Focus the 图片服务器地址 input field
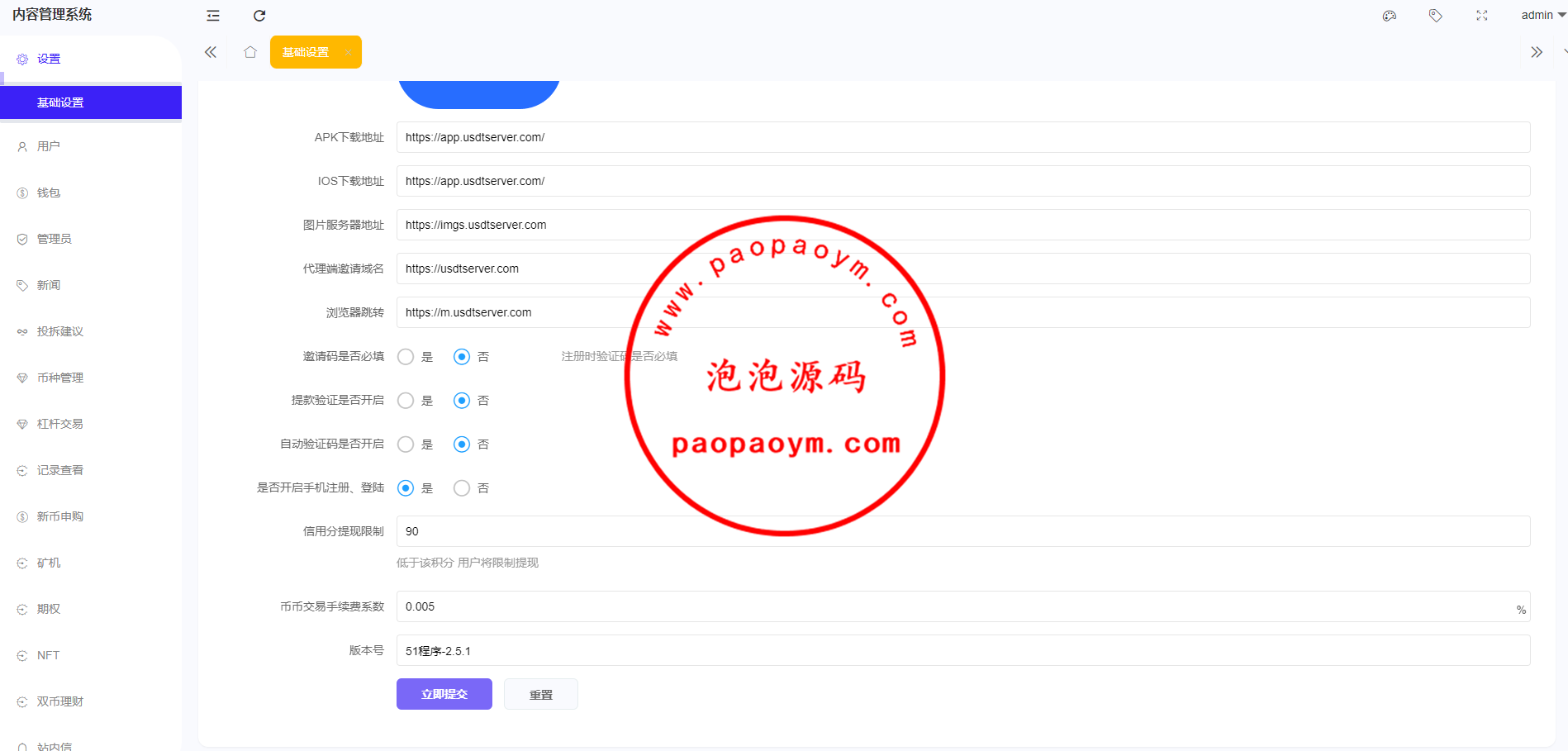The image size is (1568, 751). pyautogui.click(x=963, y=225)
